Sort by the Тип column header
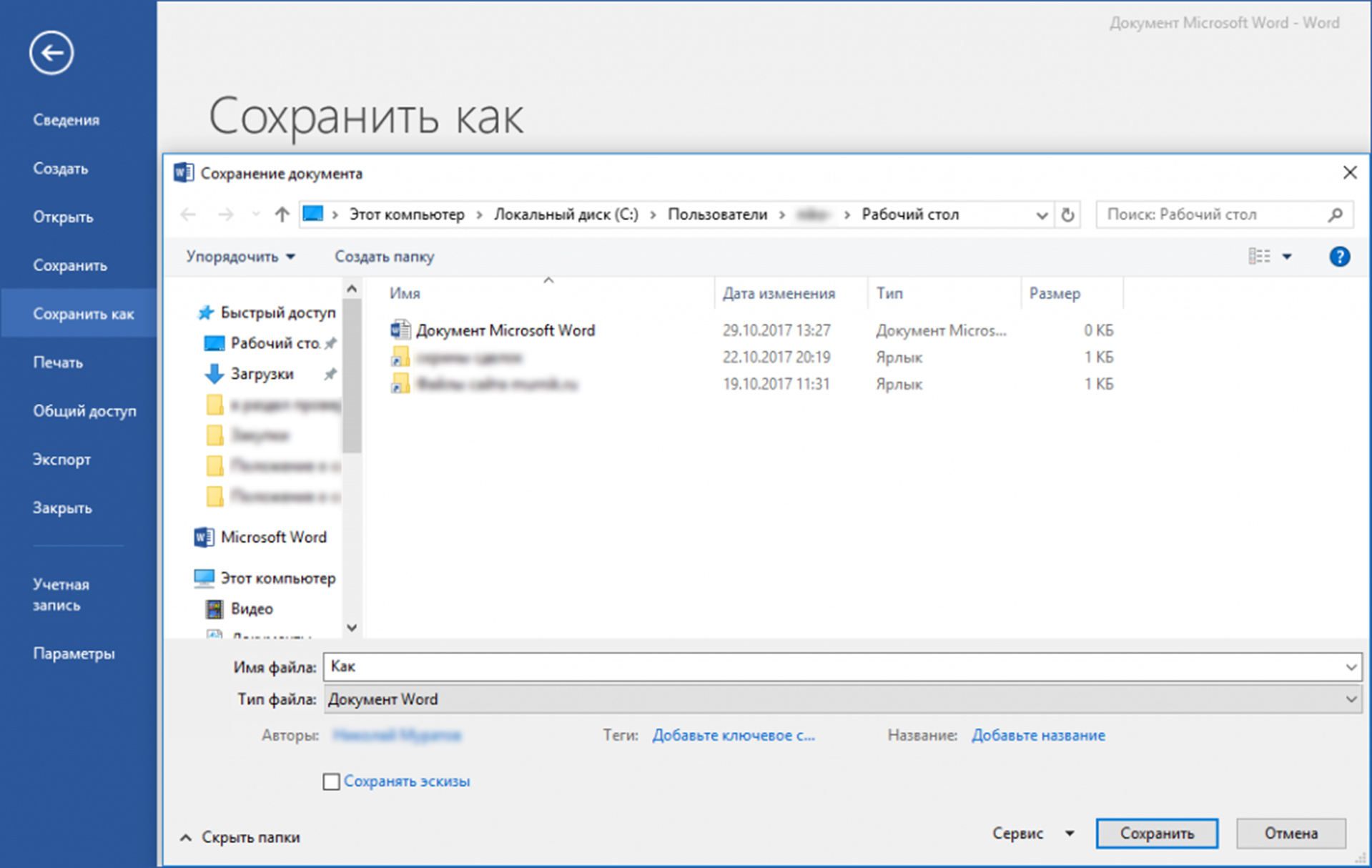 (x=944, y=293)
